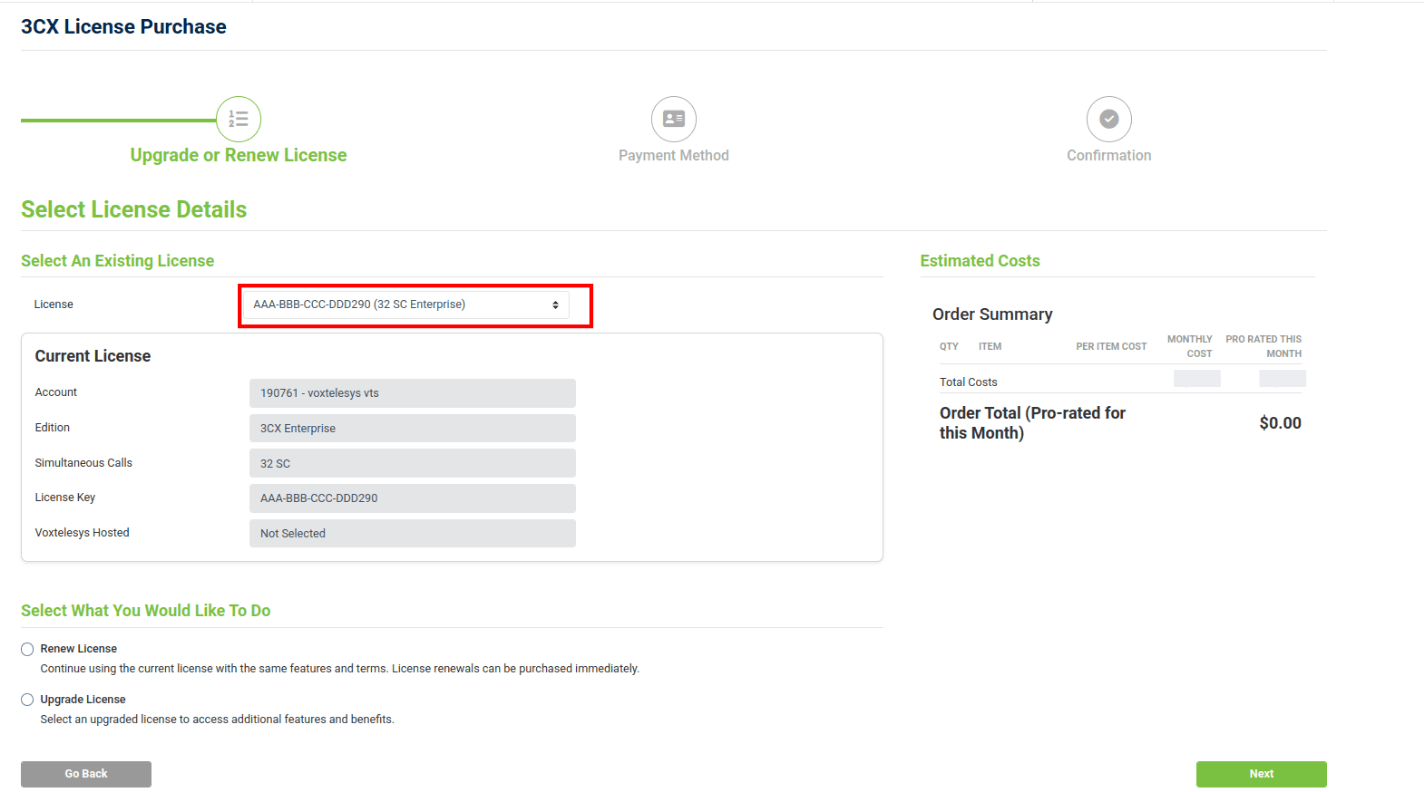
Task: Click the Simultaneous Calls label
Action: pos(84,463)
